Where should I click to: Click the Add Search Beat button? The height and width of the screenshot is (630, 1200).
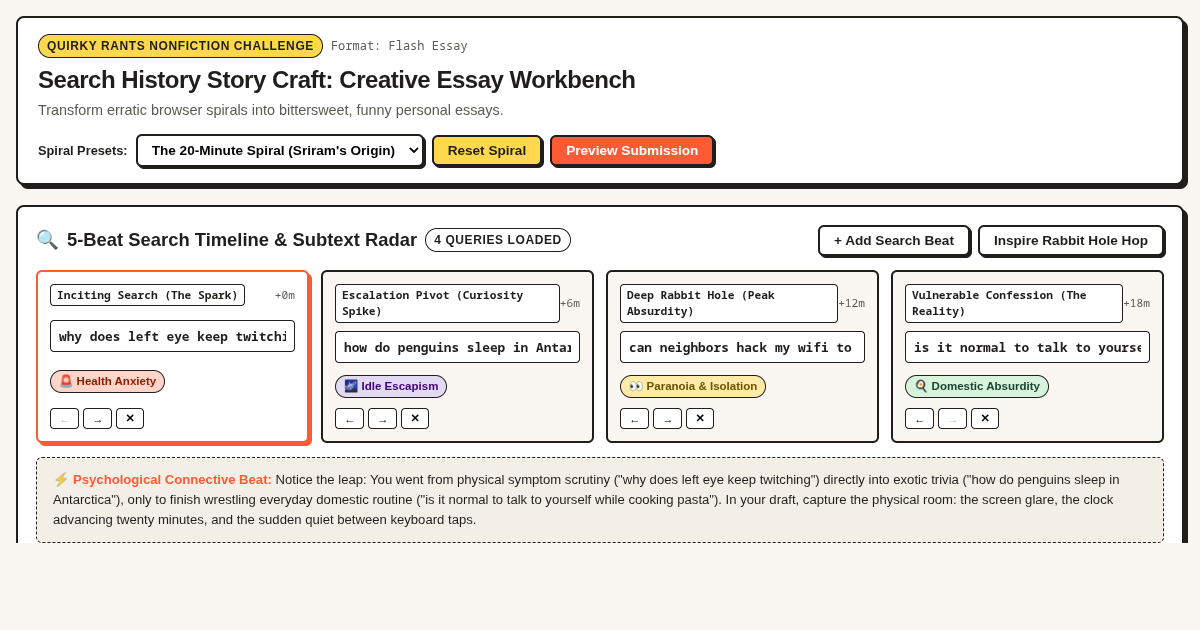pos(894,240)
